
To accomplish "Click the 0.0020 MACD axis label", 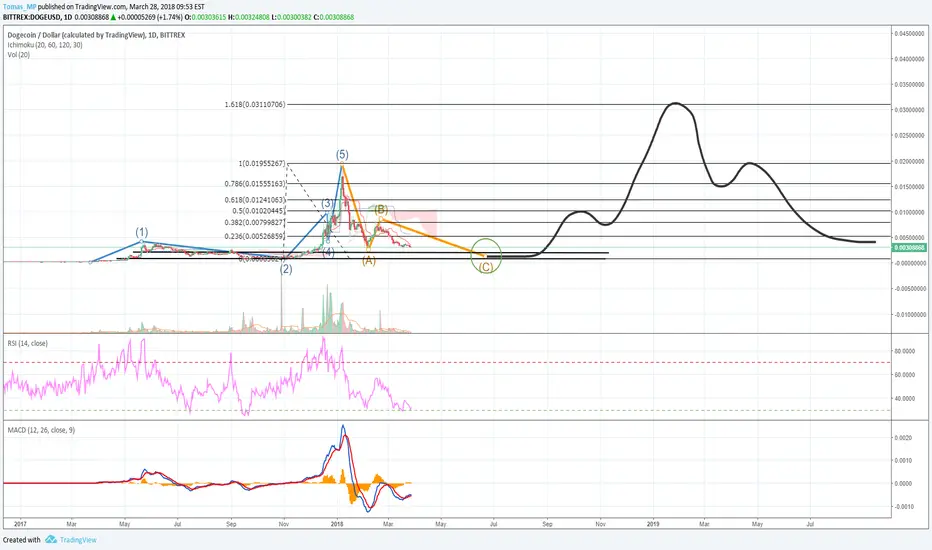I will pyautogui.click(x=903, y=438).
